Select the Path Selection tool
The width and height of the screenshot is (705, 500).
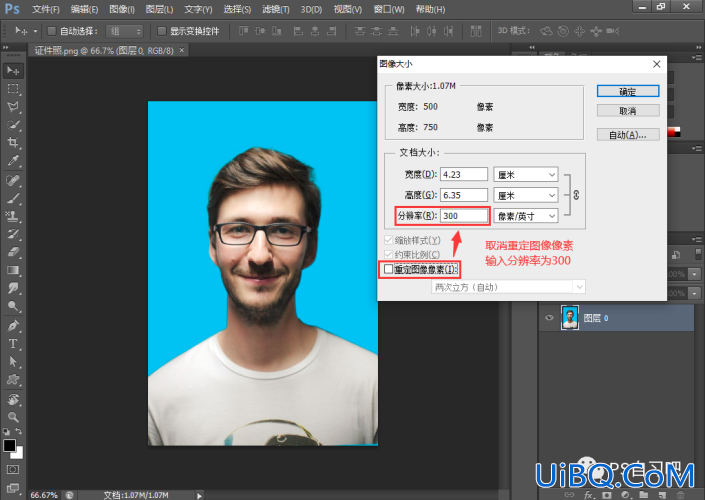13,362
